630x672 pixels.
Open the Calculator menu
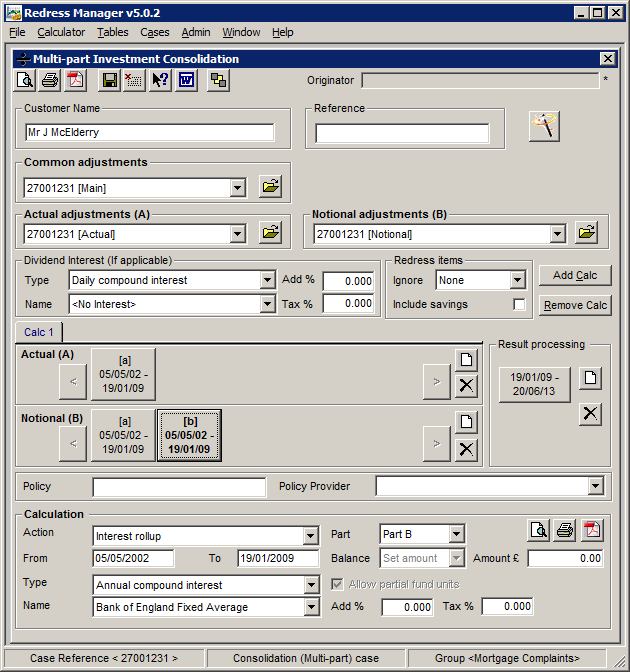pos(61,32)
